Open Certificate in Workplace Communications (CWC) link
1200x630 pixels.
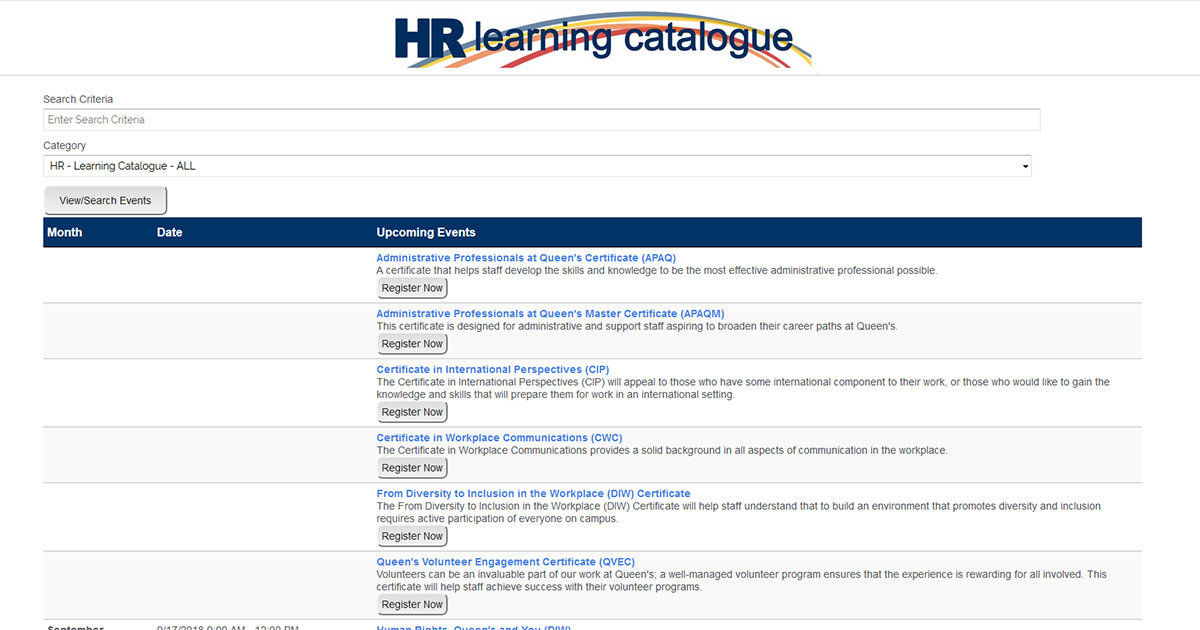coord(496,438)
